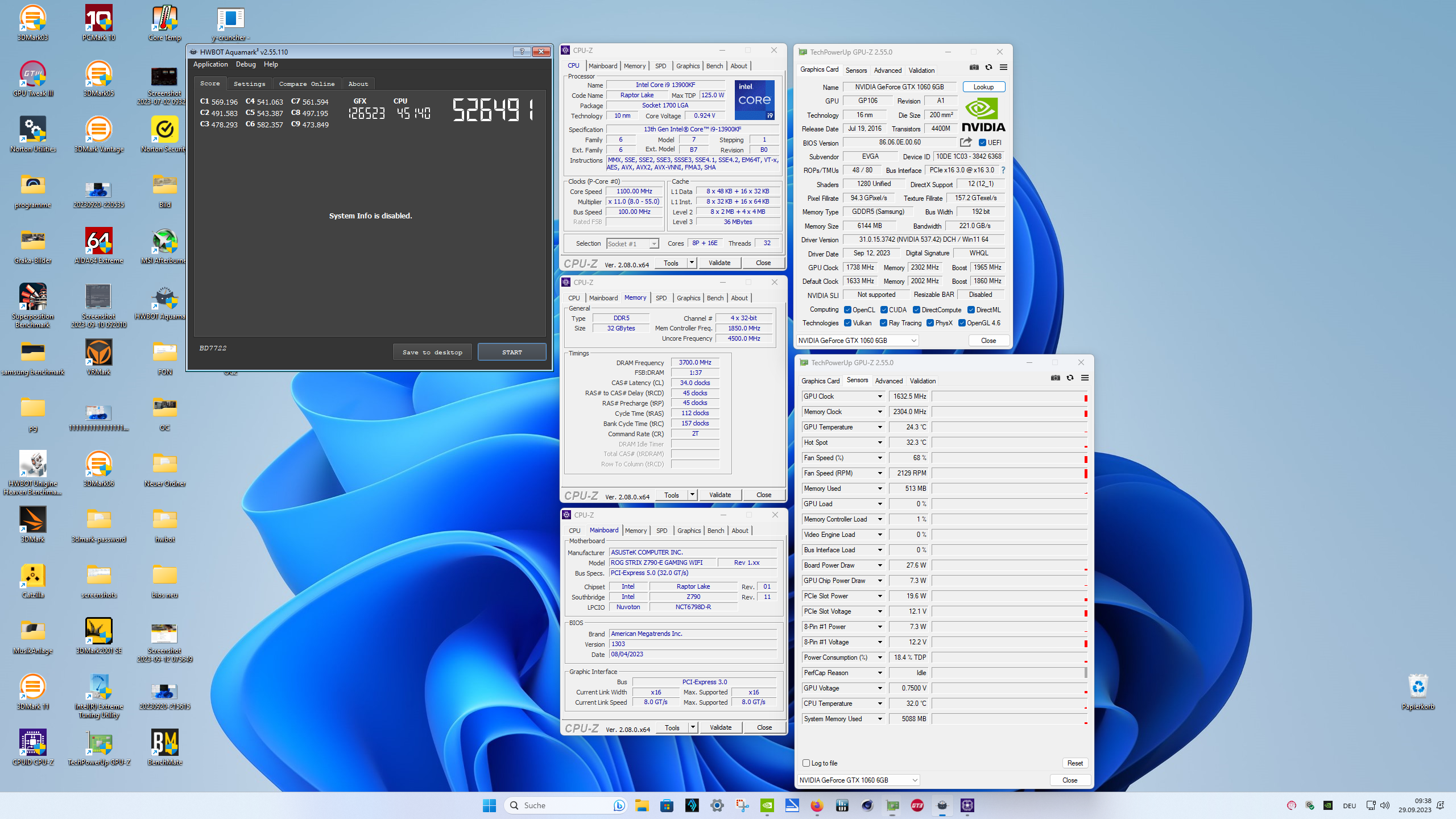The image size is (1456, 819).
Task: Open the GPU Tweak III desktop icon
Action: [x=33, y=78]
